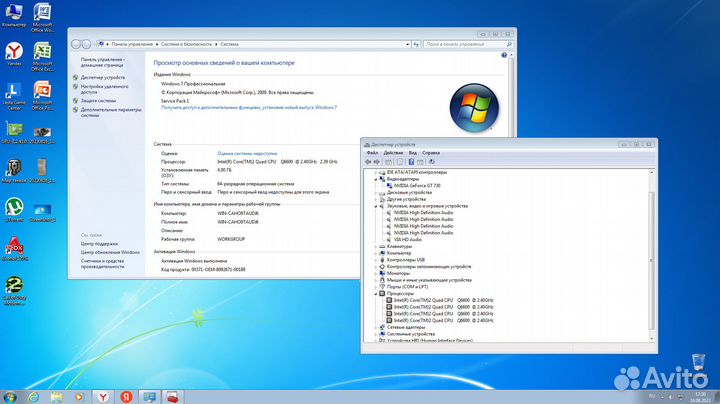This screenshot has height=404, width=720.
Task: Click Система и безопасность breadcrumb
Action: point(186,44)
